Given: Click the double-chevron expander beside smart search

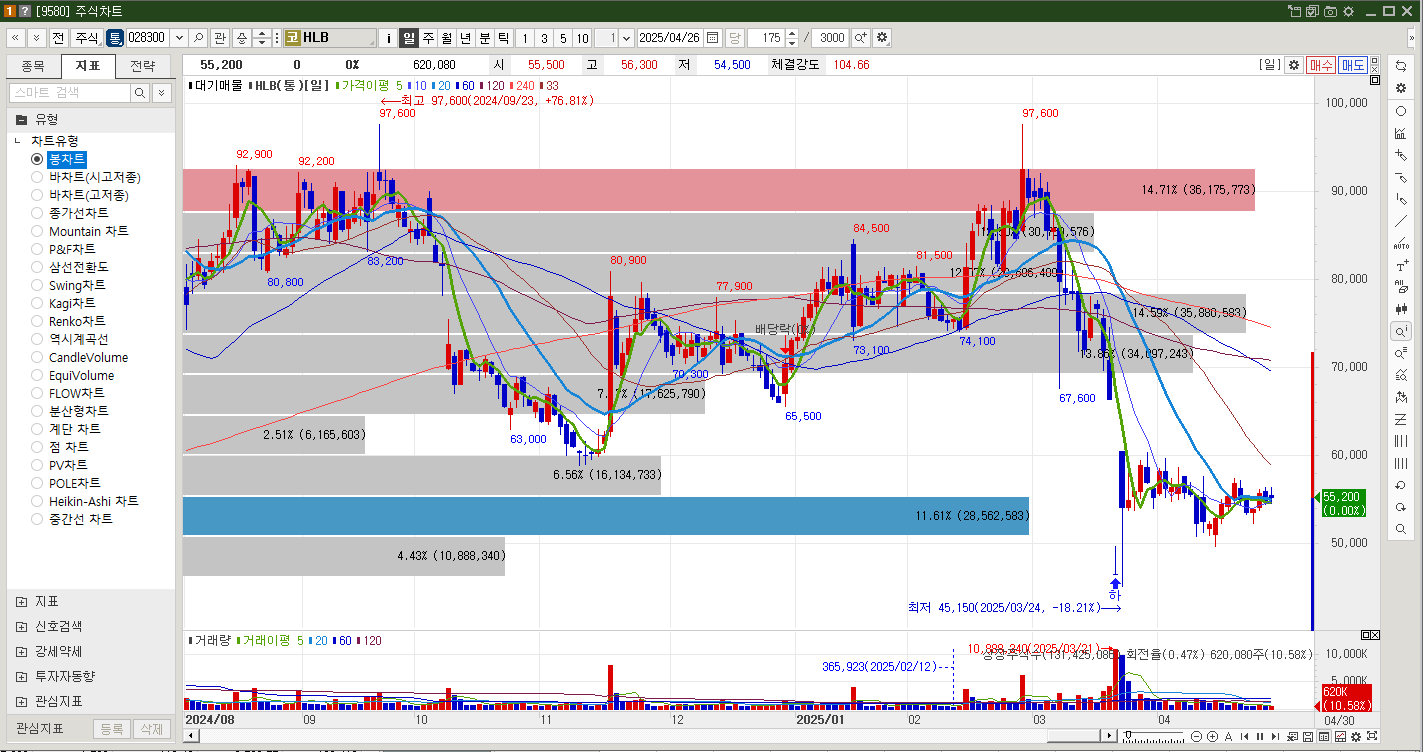Looking at the screenshot, I should coord(161,92).
